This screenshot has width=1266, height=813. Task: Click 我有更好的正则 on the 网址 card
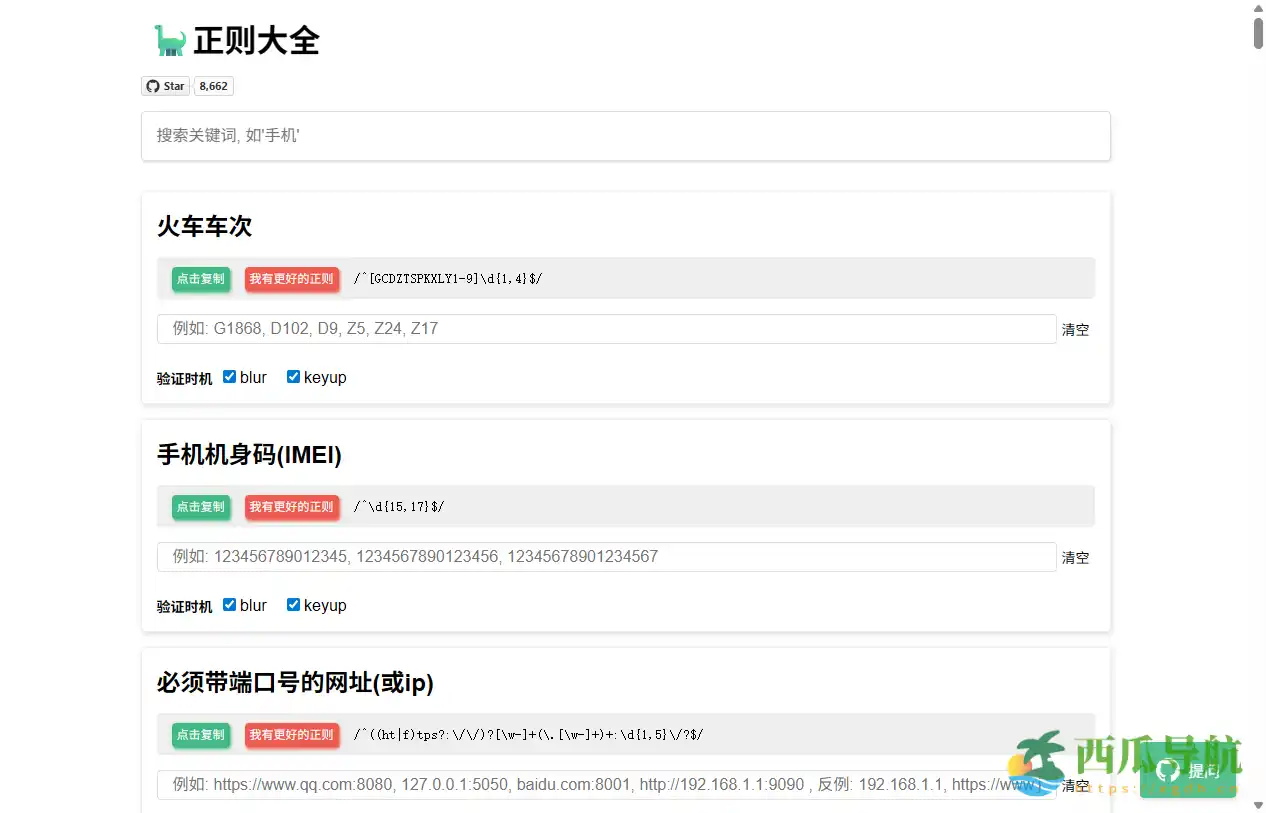[x=291, y=734]
